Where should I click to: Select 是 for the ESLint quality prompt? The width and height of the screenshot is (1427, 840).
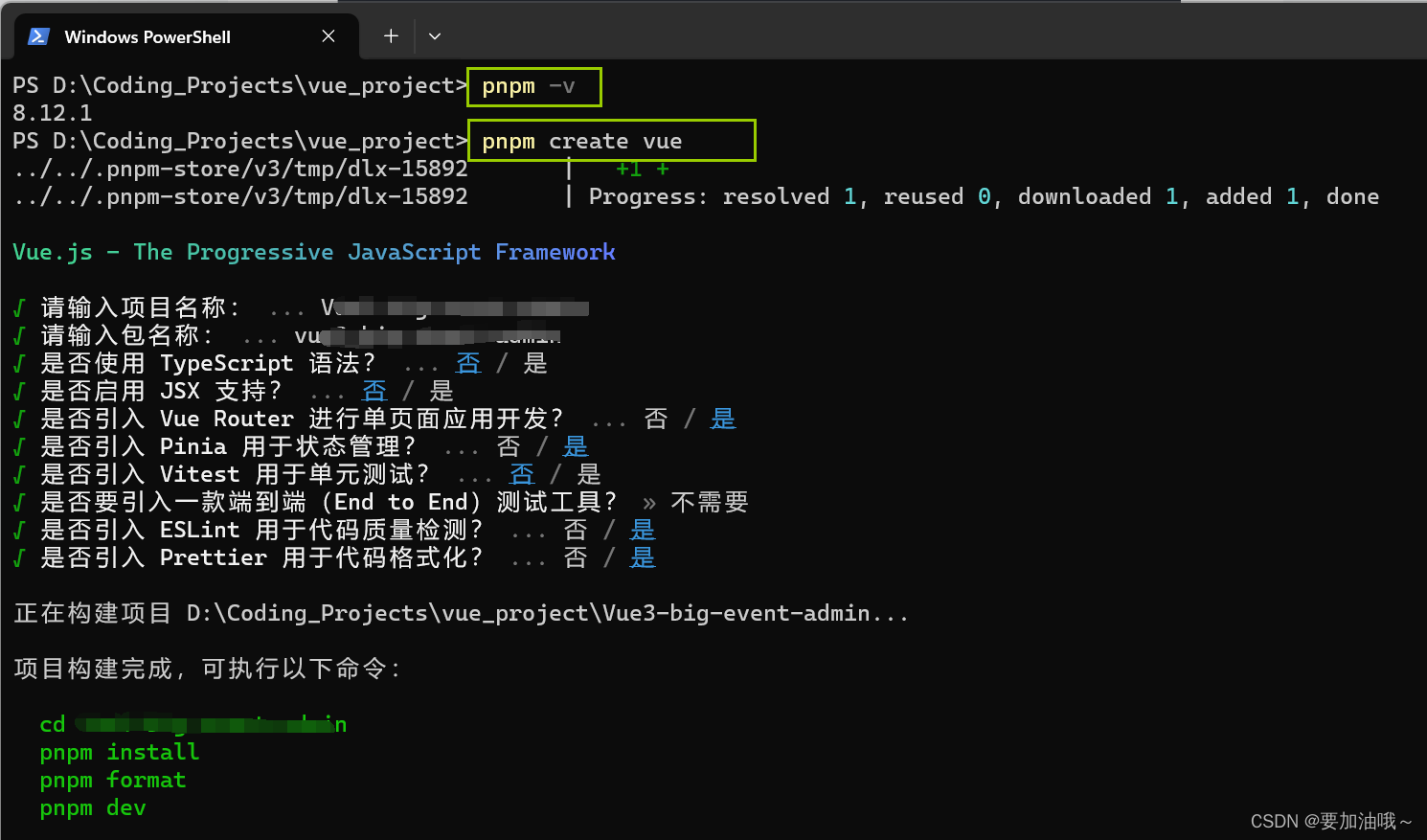(x=642, y=530)
